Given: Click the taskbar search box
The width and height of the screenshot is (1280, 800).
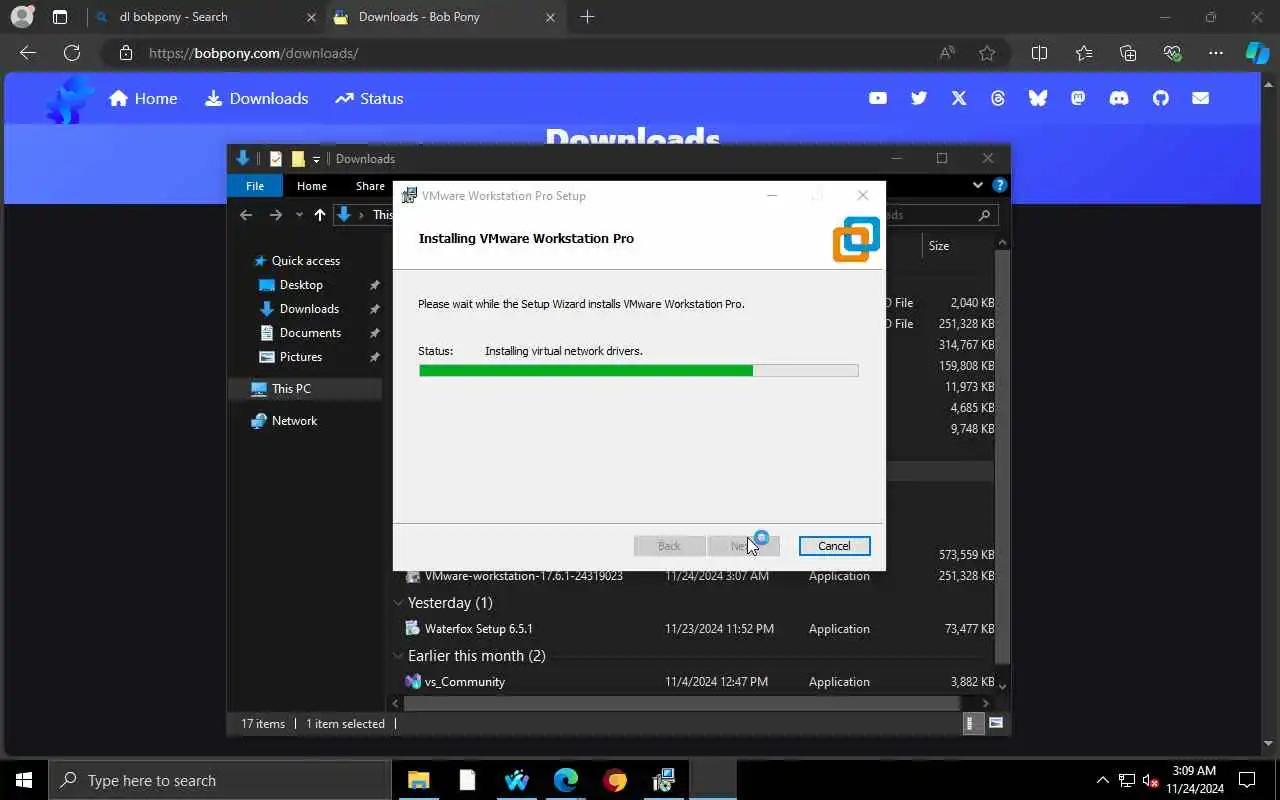Looking at the screenshot, I should click(220, 780).
